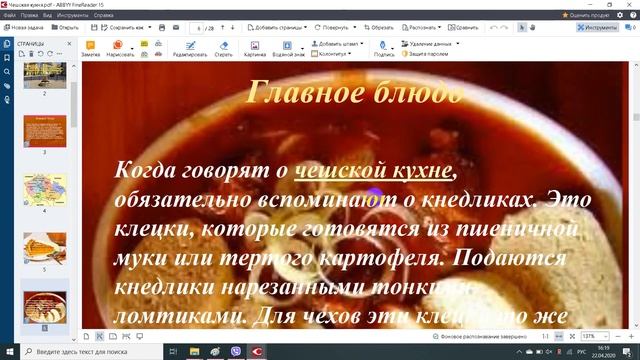Screen dimensions: 640x360
Task: Close the СТРАНИЦЫ panel
Action: [69, 43]
